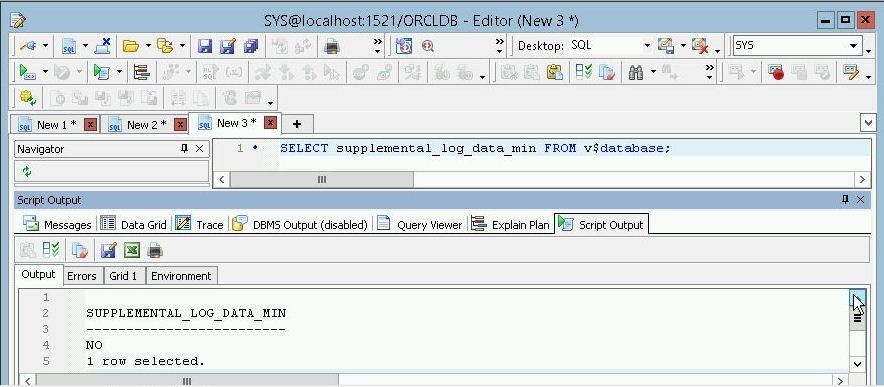Click the execute as script icon
884x387 pixels.
[x=101, y=72]
